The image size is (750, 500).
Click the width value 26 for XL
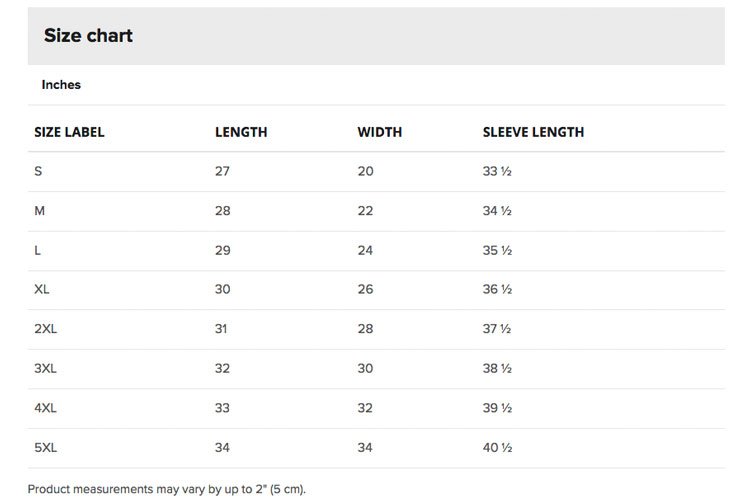(365, 289)
